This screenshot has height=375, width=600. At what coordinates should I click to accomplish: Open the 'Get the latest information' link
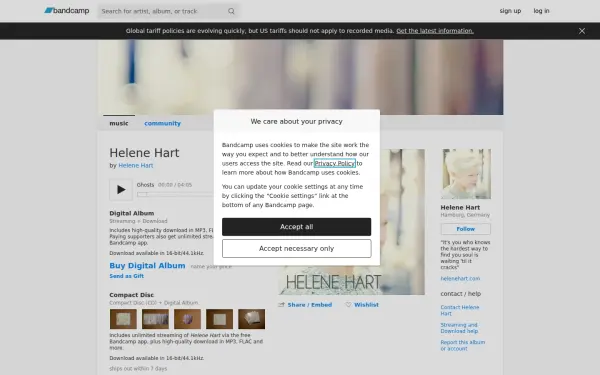pos(435,31)
